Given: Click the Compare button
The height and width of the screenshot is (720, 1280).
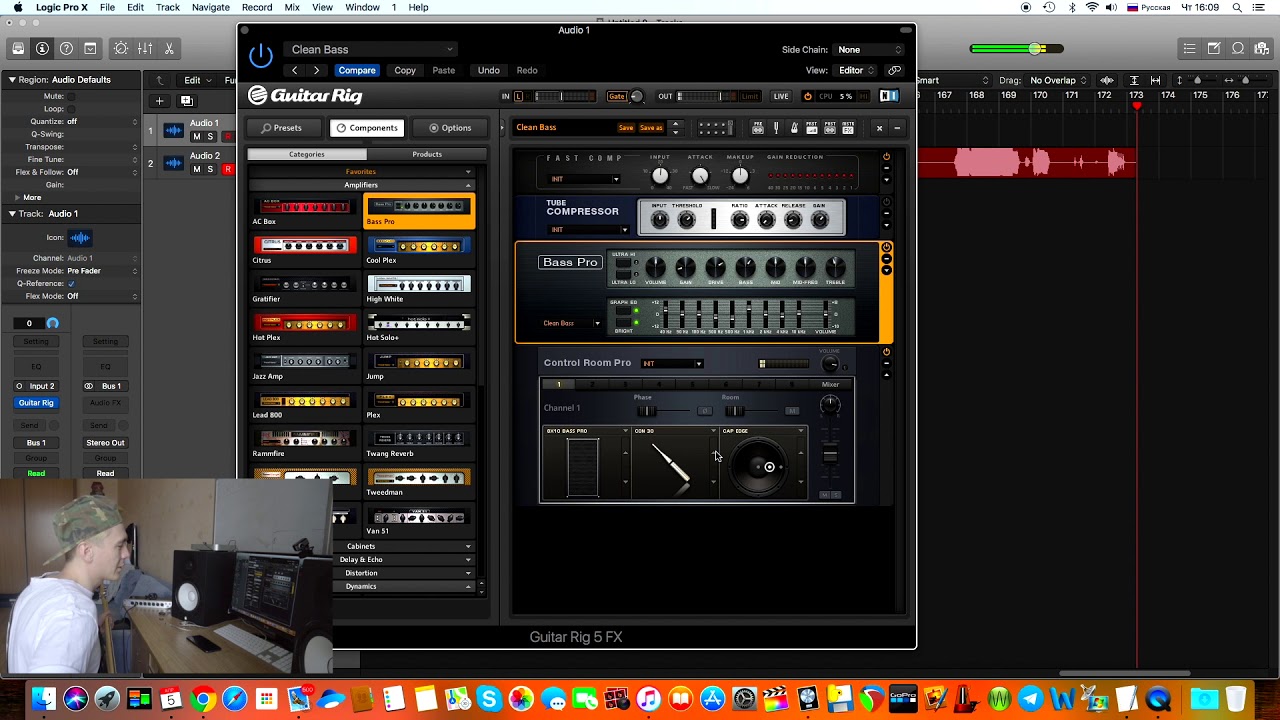Looking at the screenshot, I should pyautogui.click(x=357, y=70).
